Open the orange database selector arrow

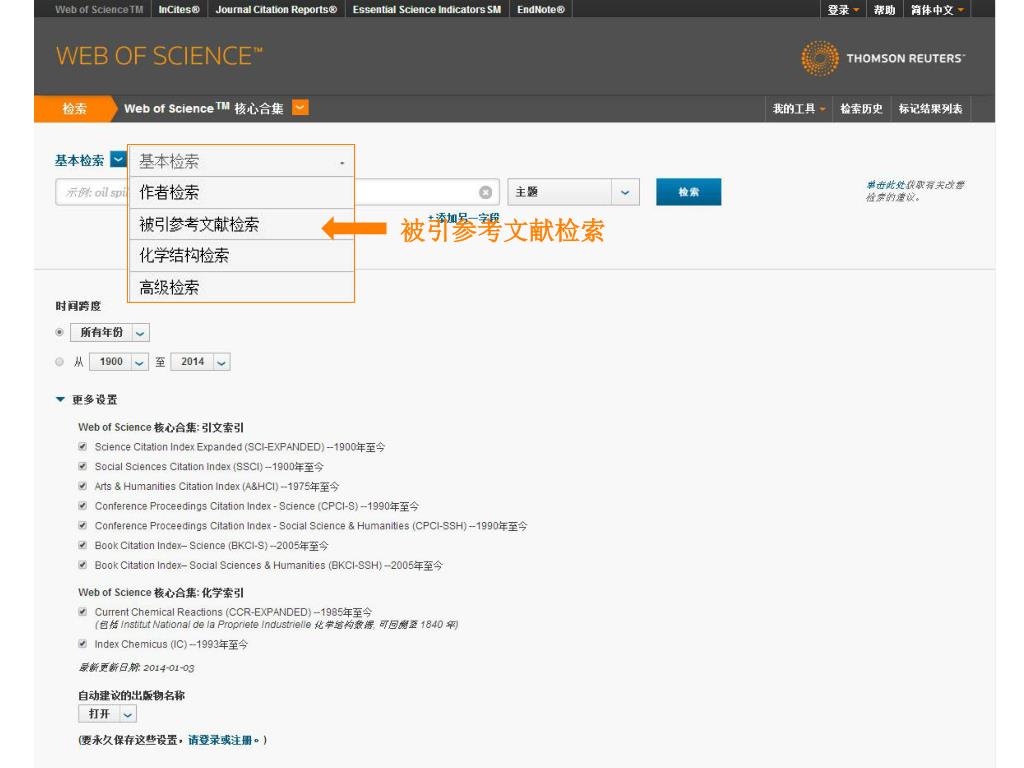click(x=300, y=108)
